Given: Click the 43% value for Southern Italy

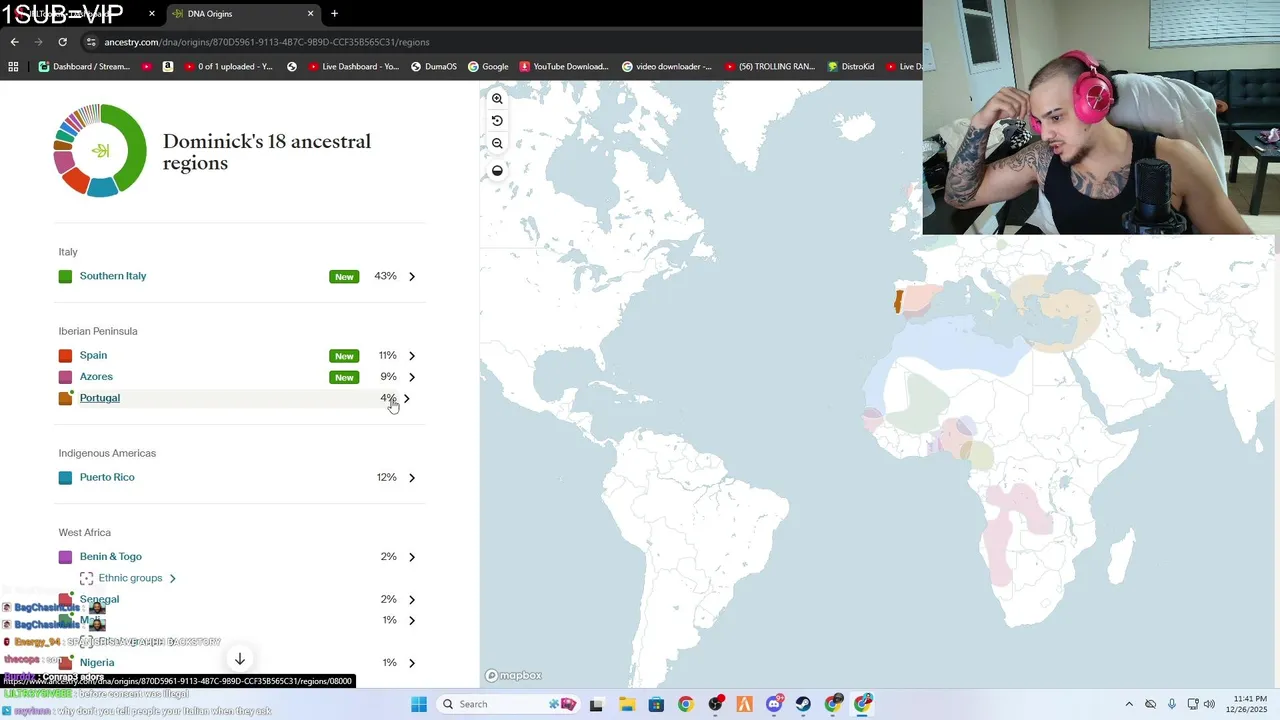Looking at the screenshot, I should 385,276.
